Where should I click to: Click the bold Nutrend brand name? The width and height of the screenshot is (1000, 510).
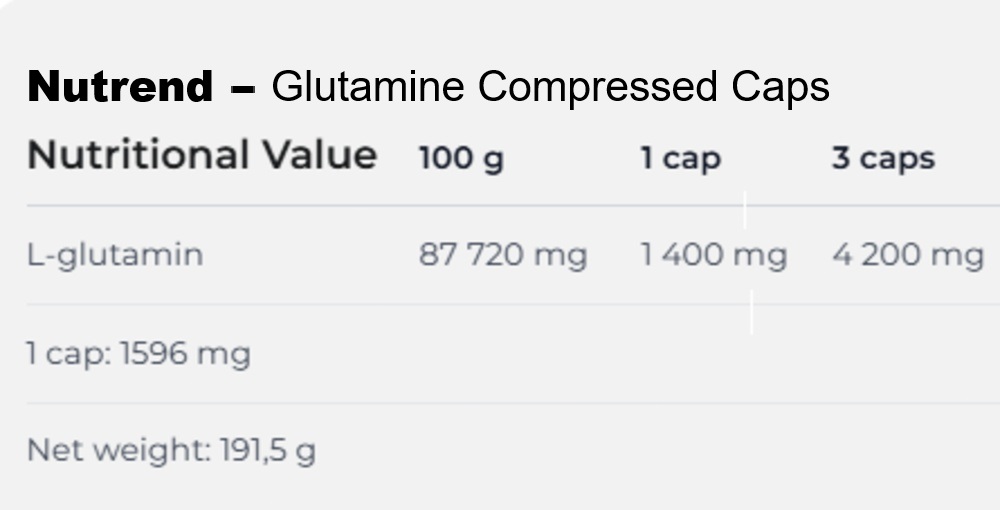(120, 88)
